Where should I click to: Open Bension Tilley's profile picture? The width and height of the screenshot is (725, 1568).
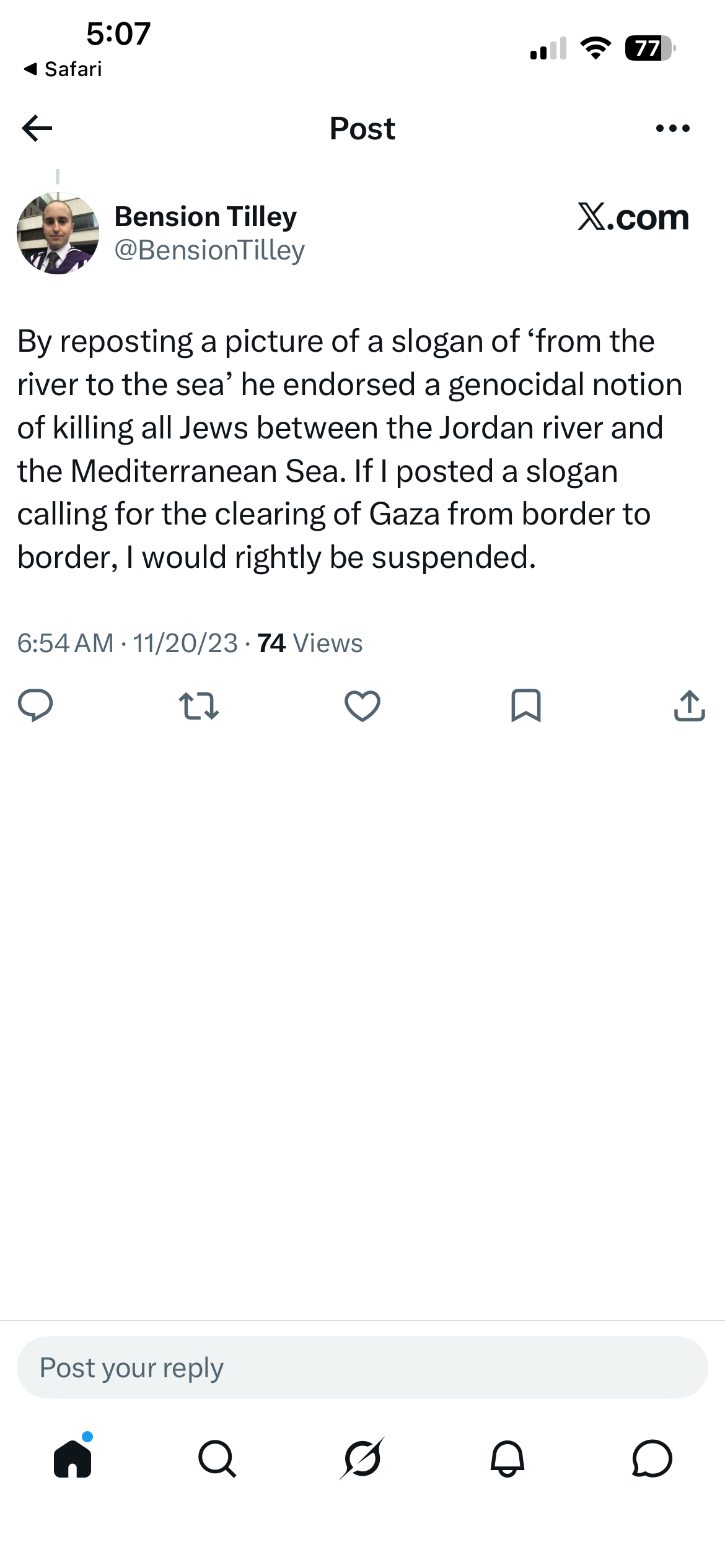pos(58,233)
